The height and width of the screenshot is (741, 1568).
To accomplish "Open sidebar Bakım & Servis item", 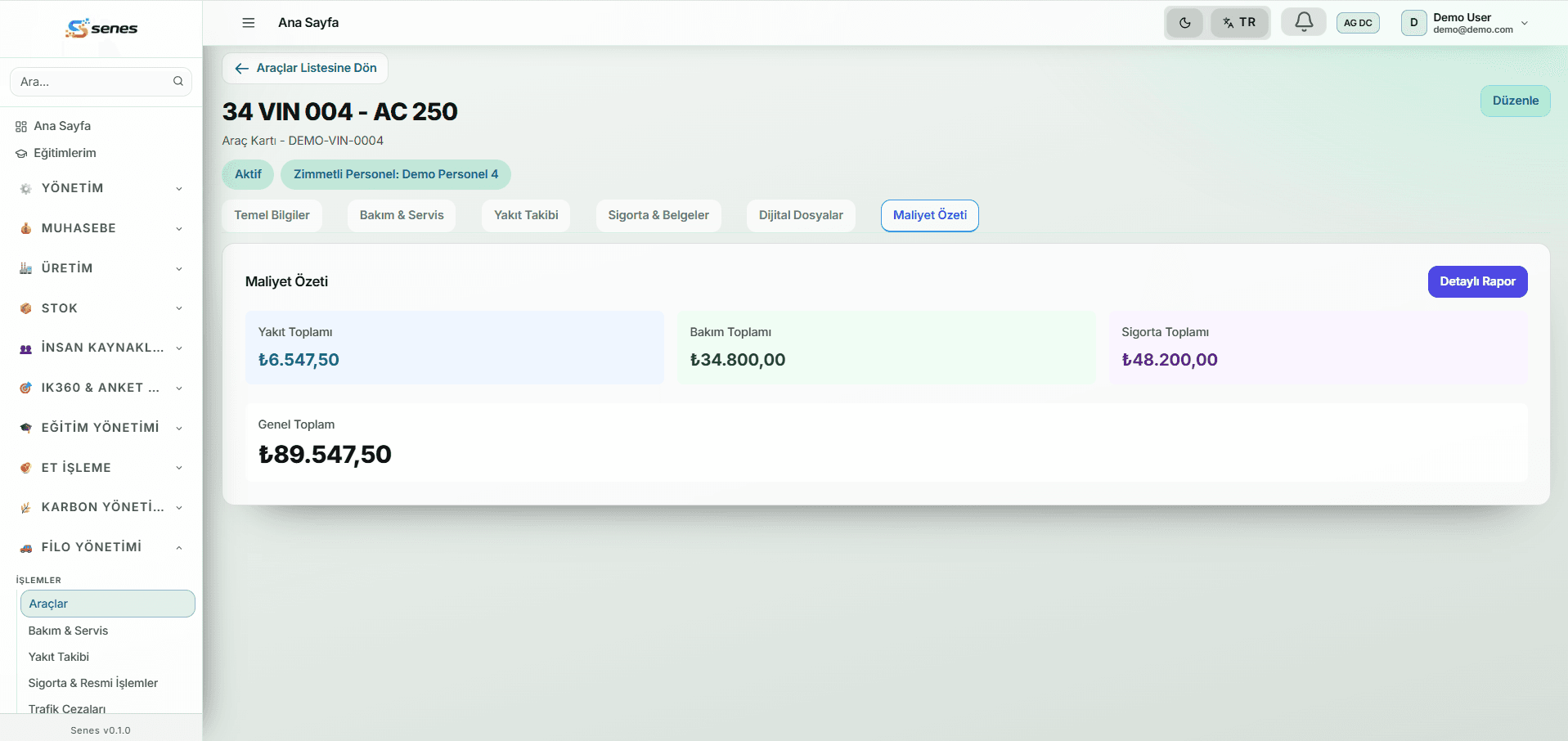I will click(x=68, y=631).
